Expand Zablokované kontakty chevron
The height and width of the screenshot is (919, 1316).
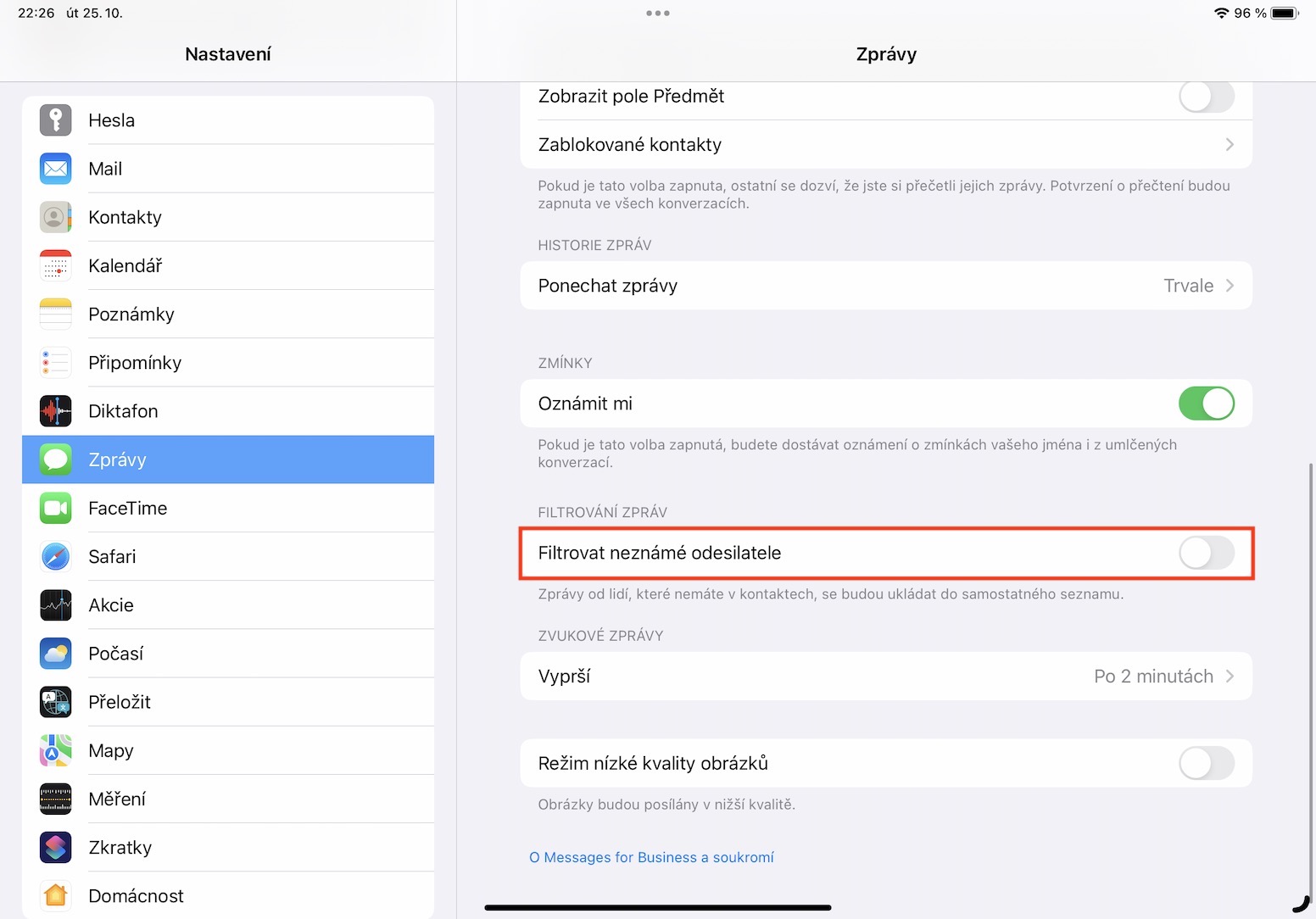coord(1229,145)
